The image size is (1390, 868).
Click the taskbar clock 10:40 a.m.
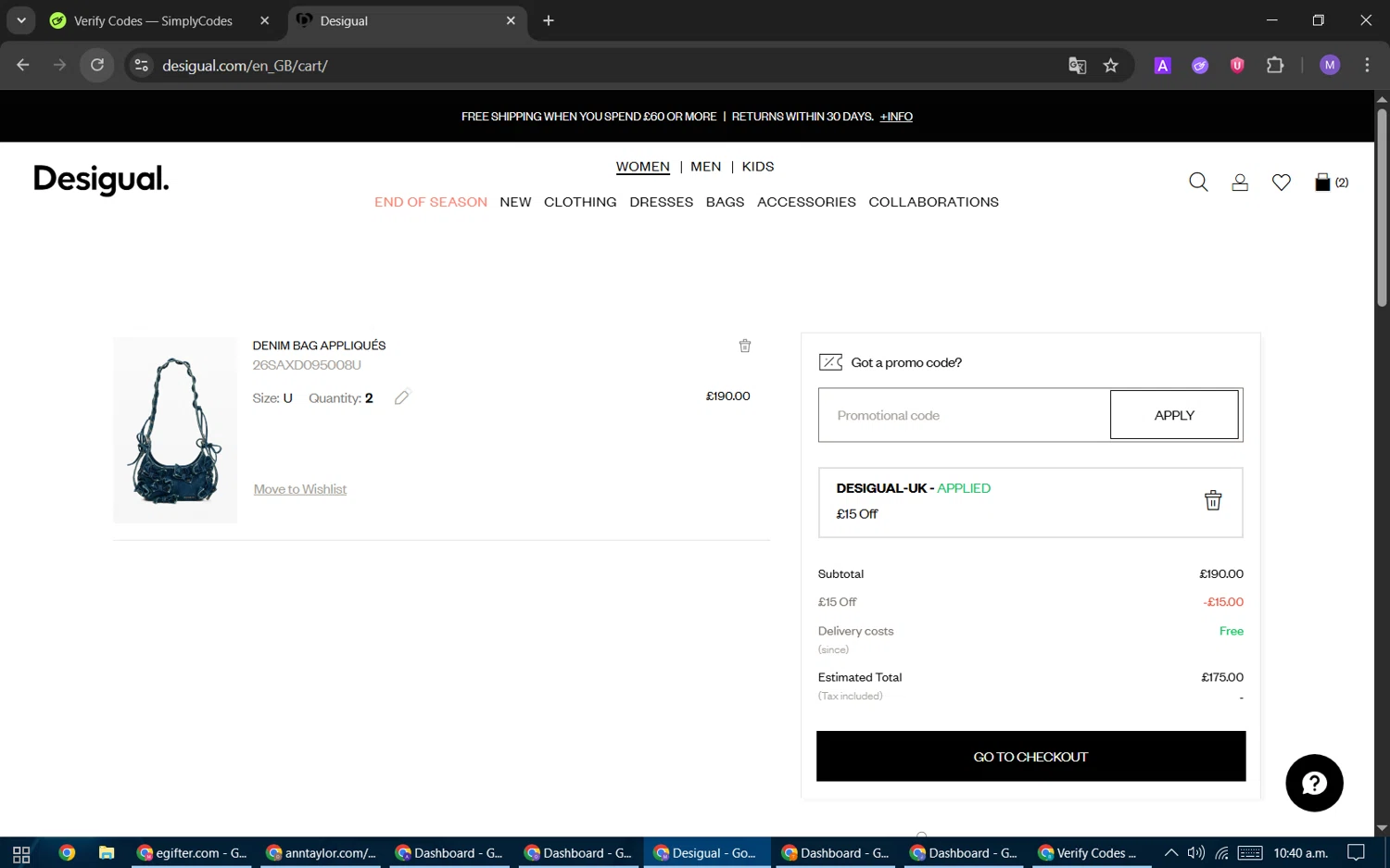[1300, 853]
